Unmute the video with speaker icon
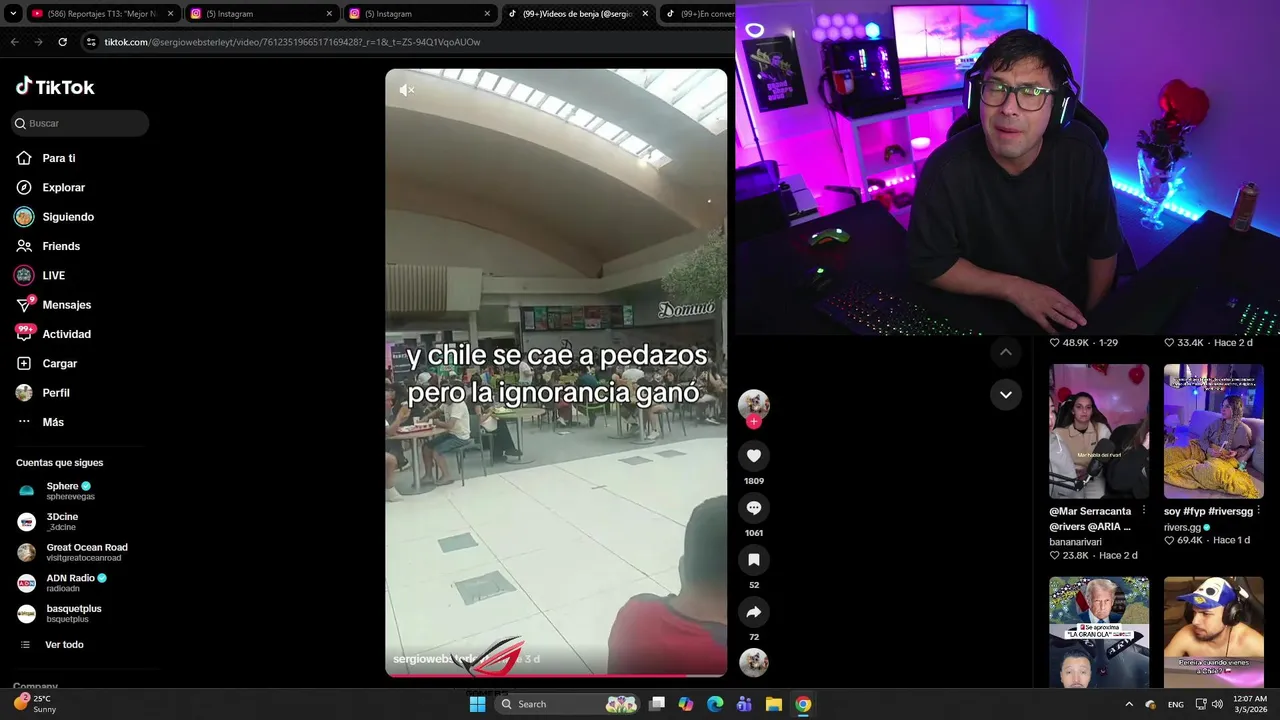Screen dimensions: 1280x720 point(406,90)
